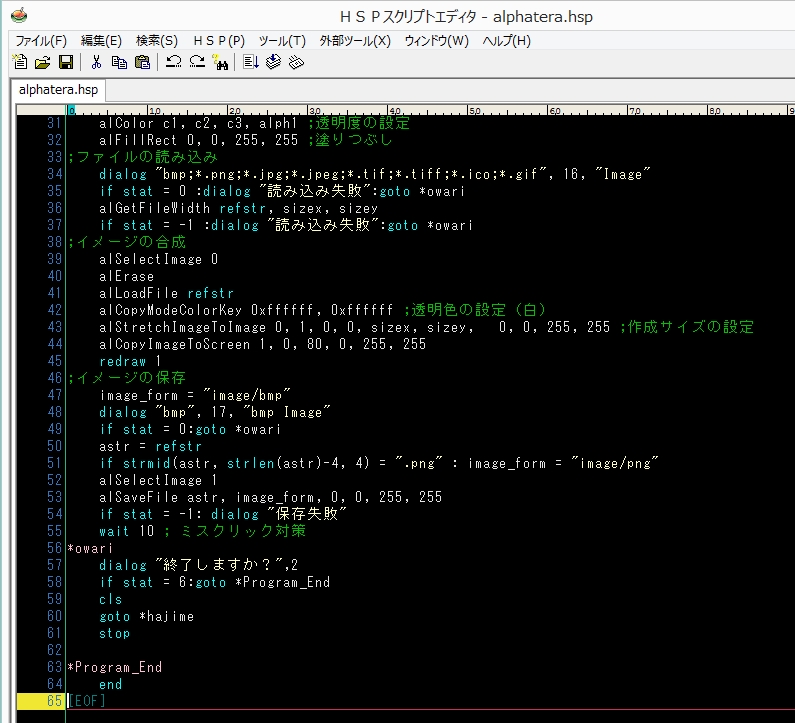Screen dimensions: 795x723
Task: Open the 外部ツール(X) menu
Action: tap(355, 41)
